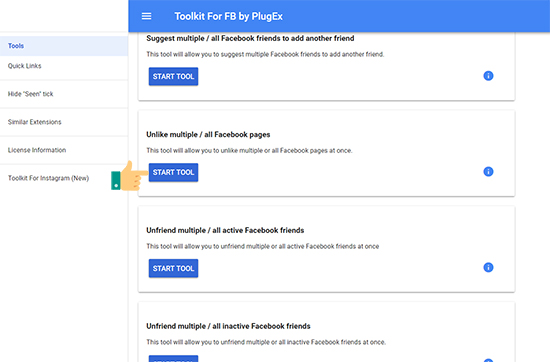Start the Unlike all Facebook pages tool
The image size is (550, 362).
[173, 172]
